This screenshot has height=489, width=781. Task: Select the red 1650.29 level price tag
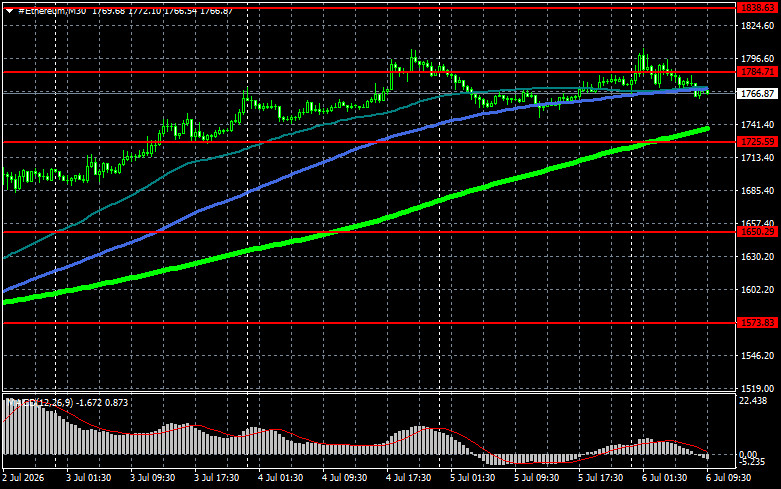[x=757, y=232]
